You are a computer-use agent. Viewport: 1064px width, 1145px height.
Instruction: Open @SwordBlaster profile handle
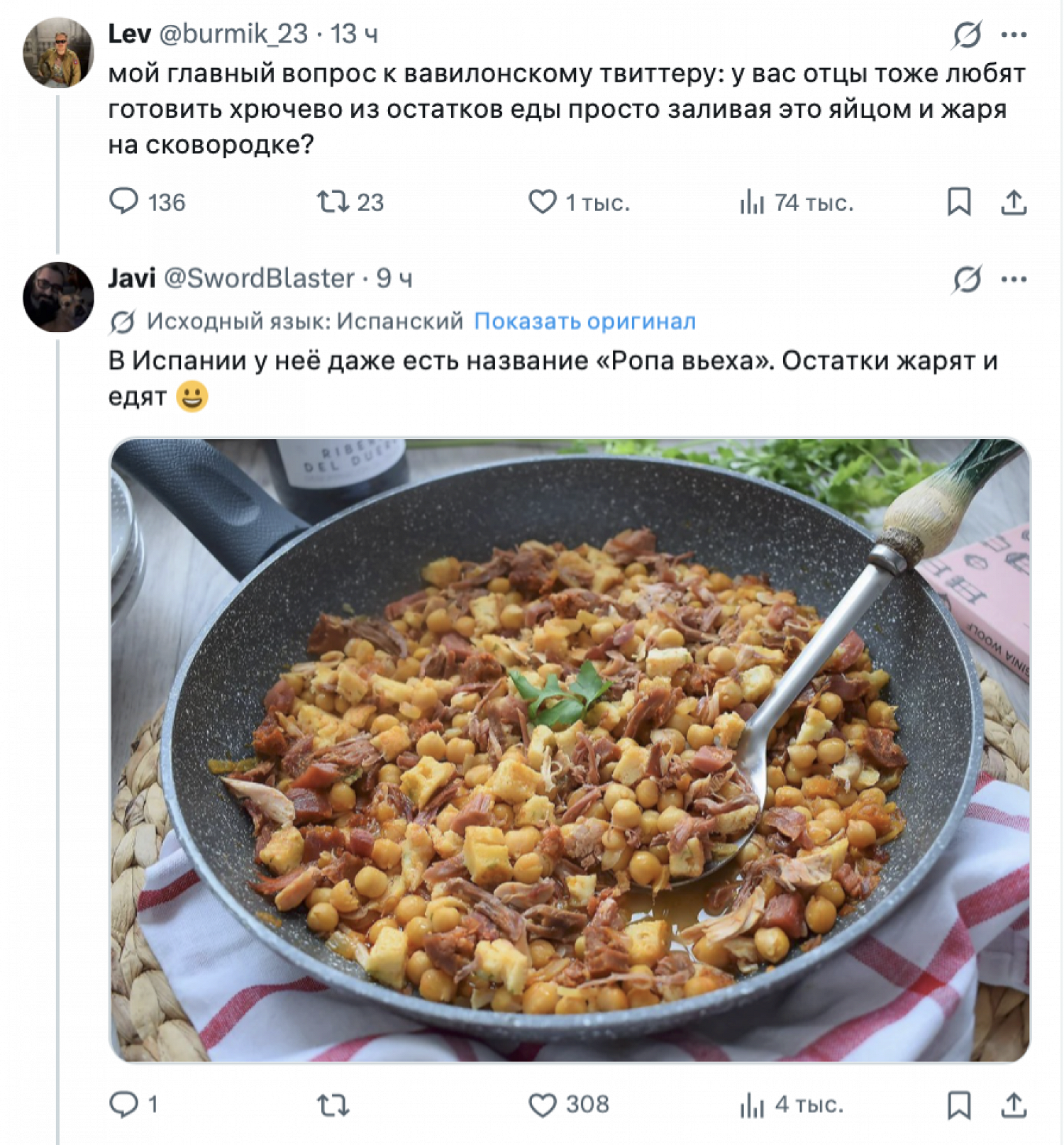[x=259, y=278]
